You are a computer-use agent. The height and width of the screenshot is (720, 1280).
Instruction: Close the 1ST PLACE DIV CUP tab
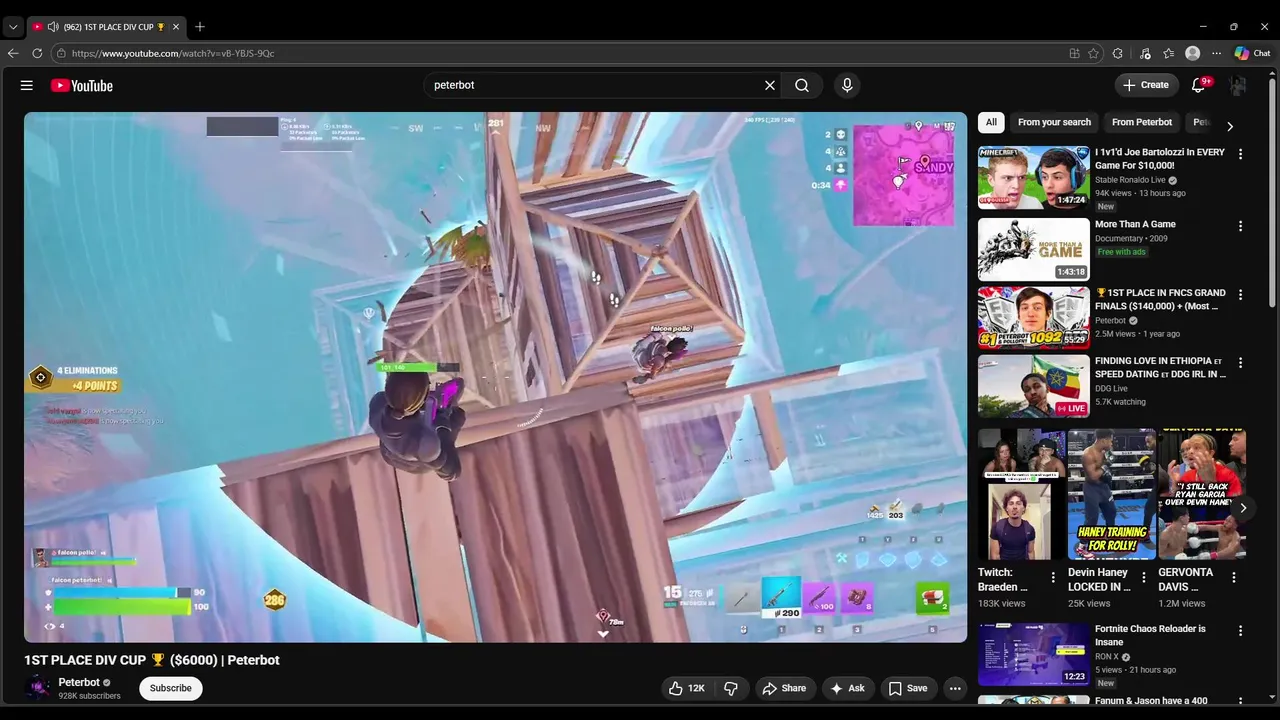pos(177,27)
